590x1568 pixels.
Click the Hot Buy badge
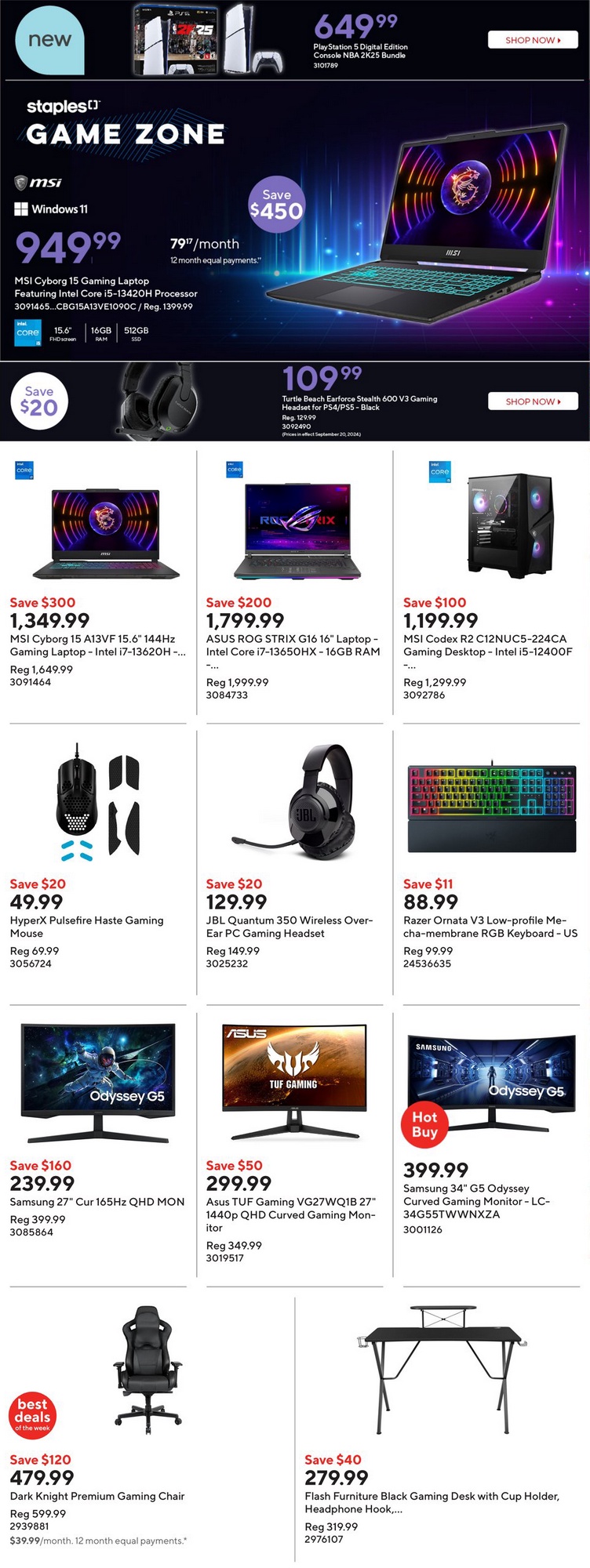pos(424,1124)
